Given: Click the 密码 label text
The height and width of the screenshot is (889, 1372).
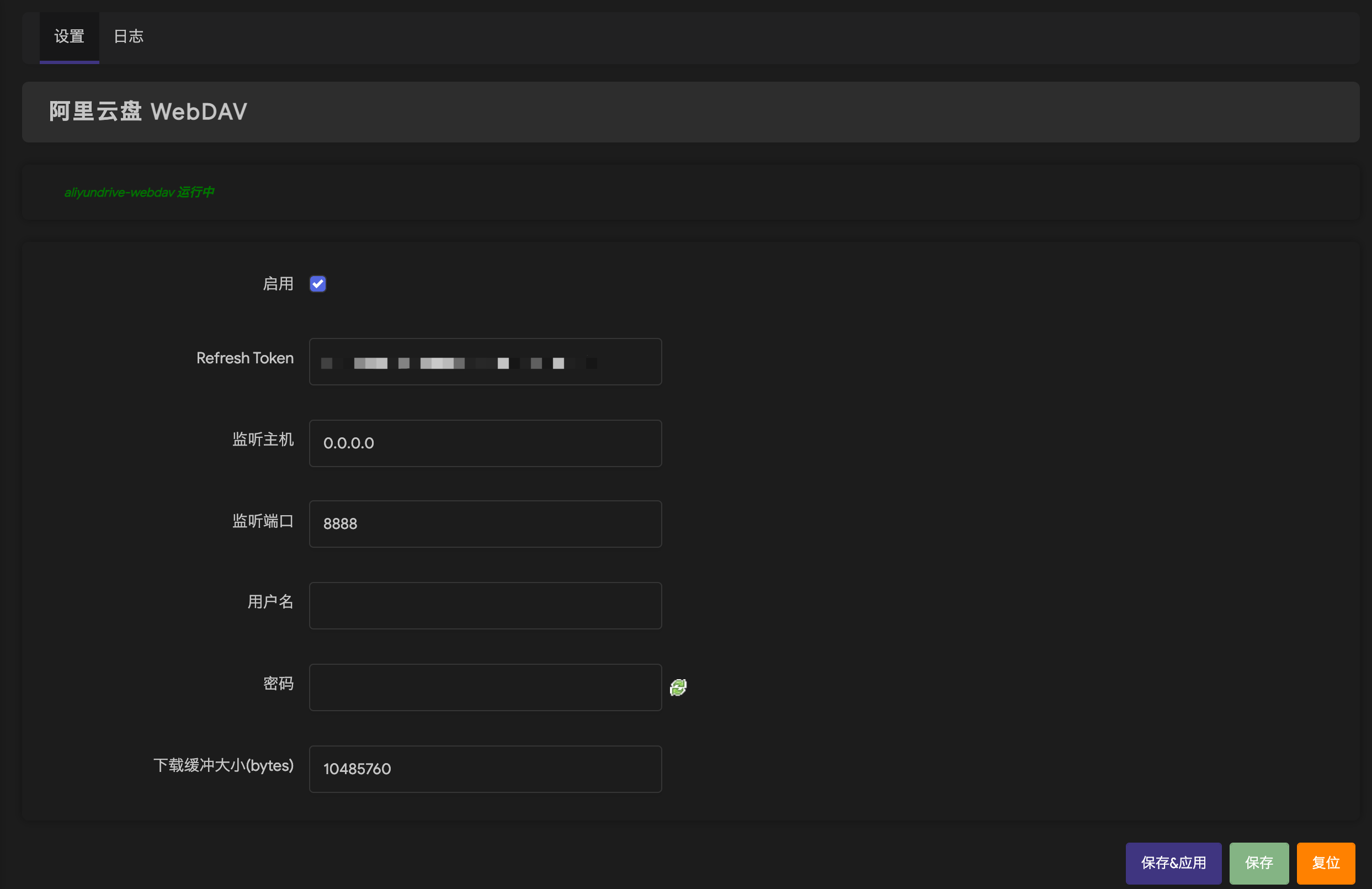Looking at the screenshot, I should point(279,684).
